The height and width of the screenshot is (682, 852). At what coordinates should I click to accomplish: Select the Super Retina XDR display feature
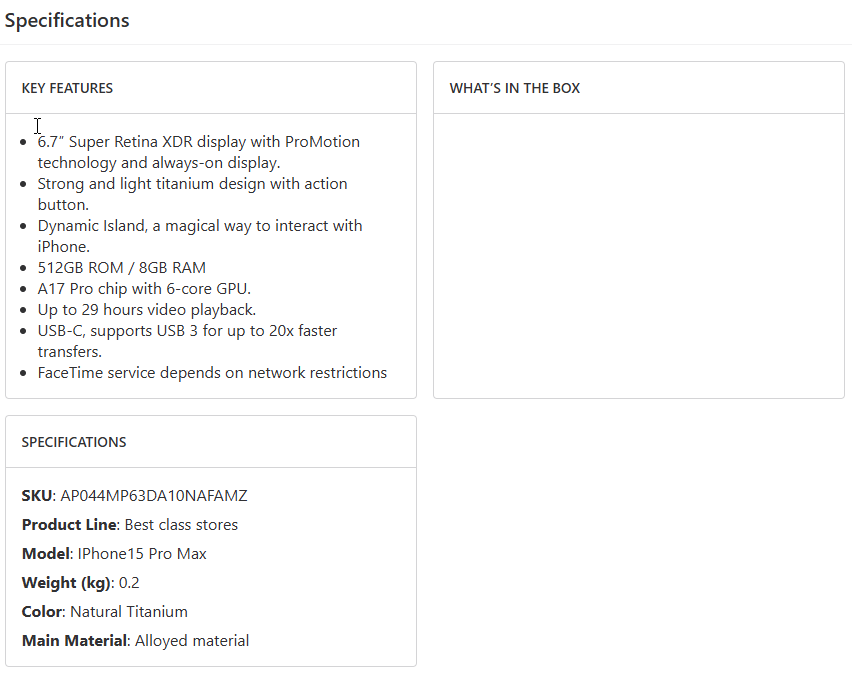click(x=198, y=142)
